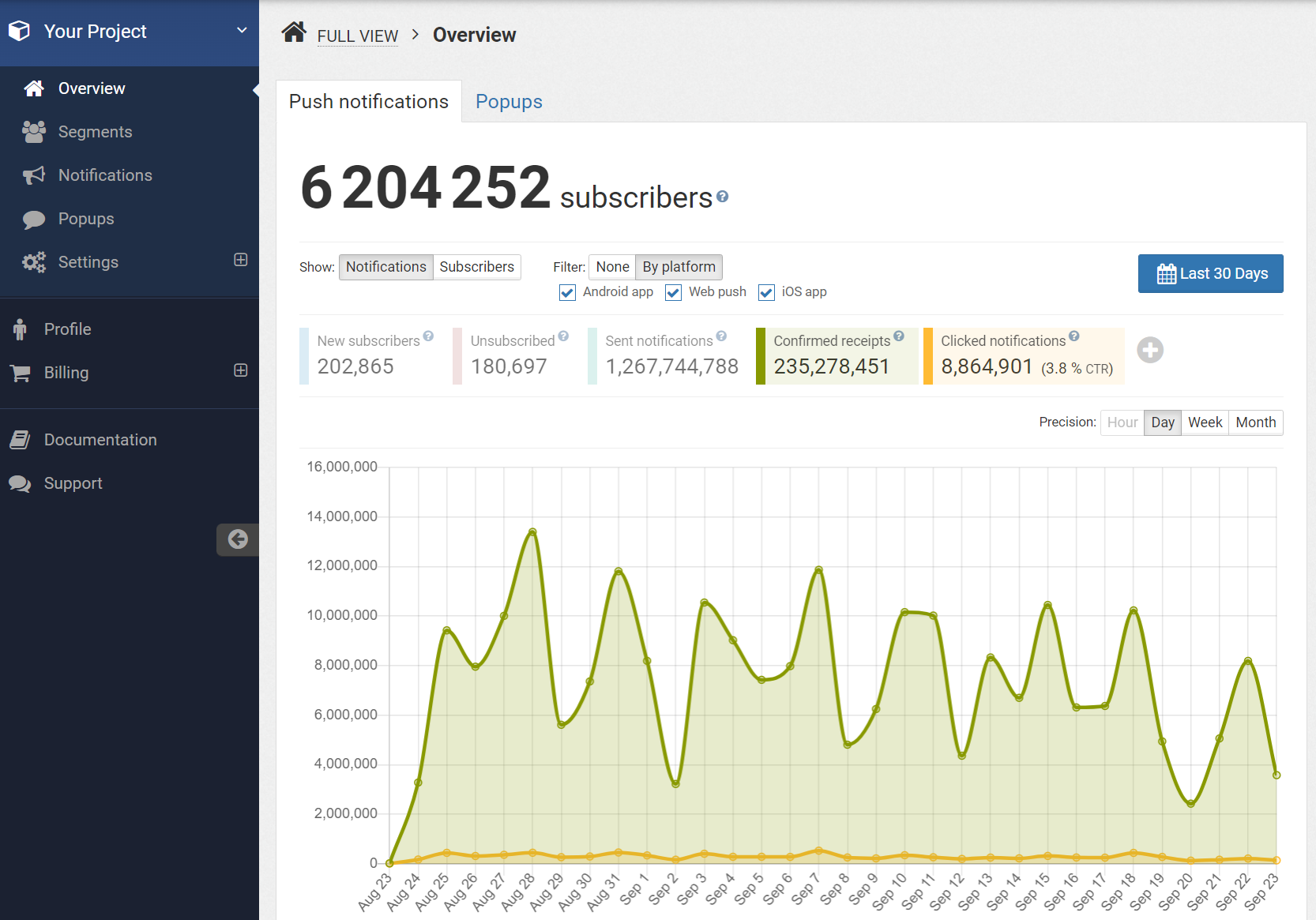Viewport: 1316px width, 920px height.
Task: Uncheck the iOS app checkbox
Action: pyautogui.click(x=766, y=293)
